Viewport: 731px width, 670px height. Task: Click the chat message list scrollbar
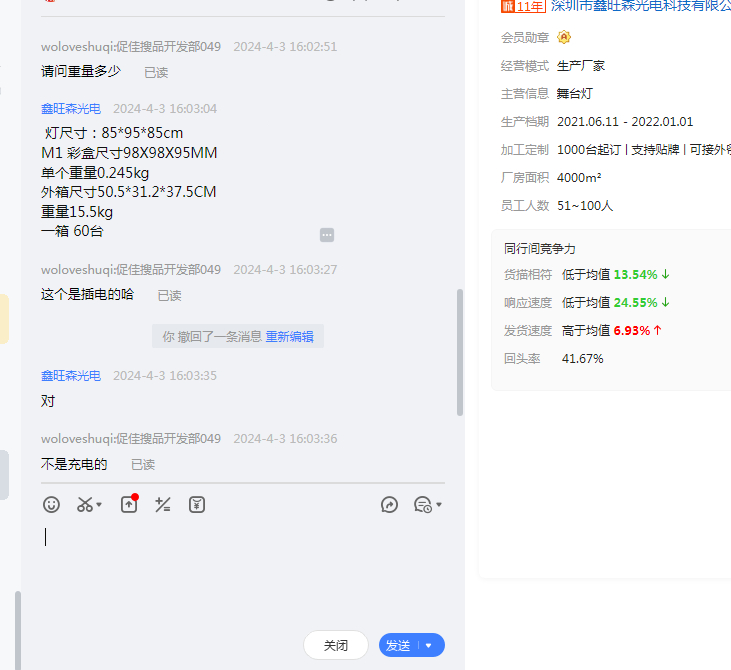pyautogui.click(x=460, y=352)
